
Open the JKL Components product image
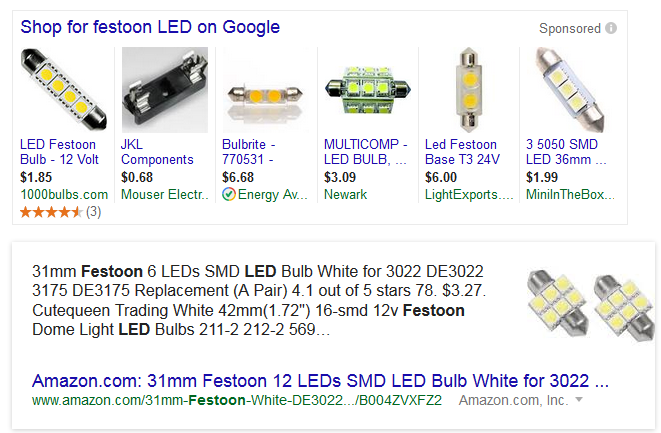[164, 90]
